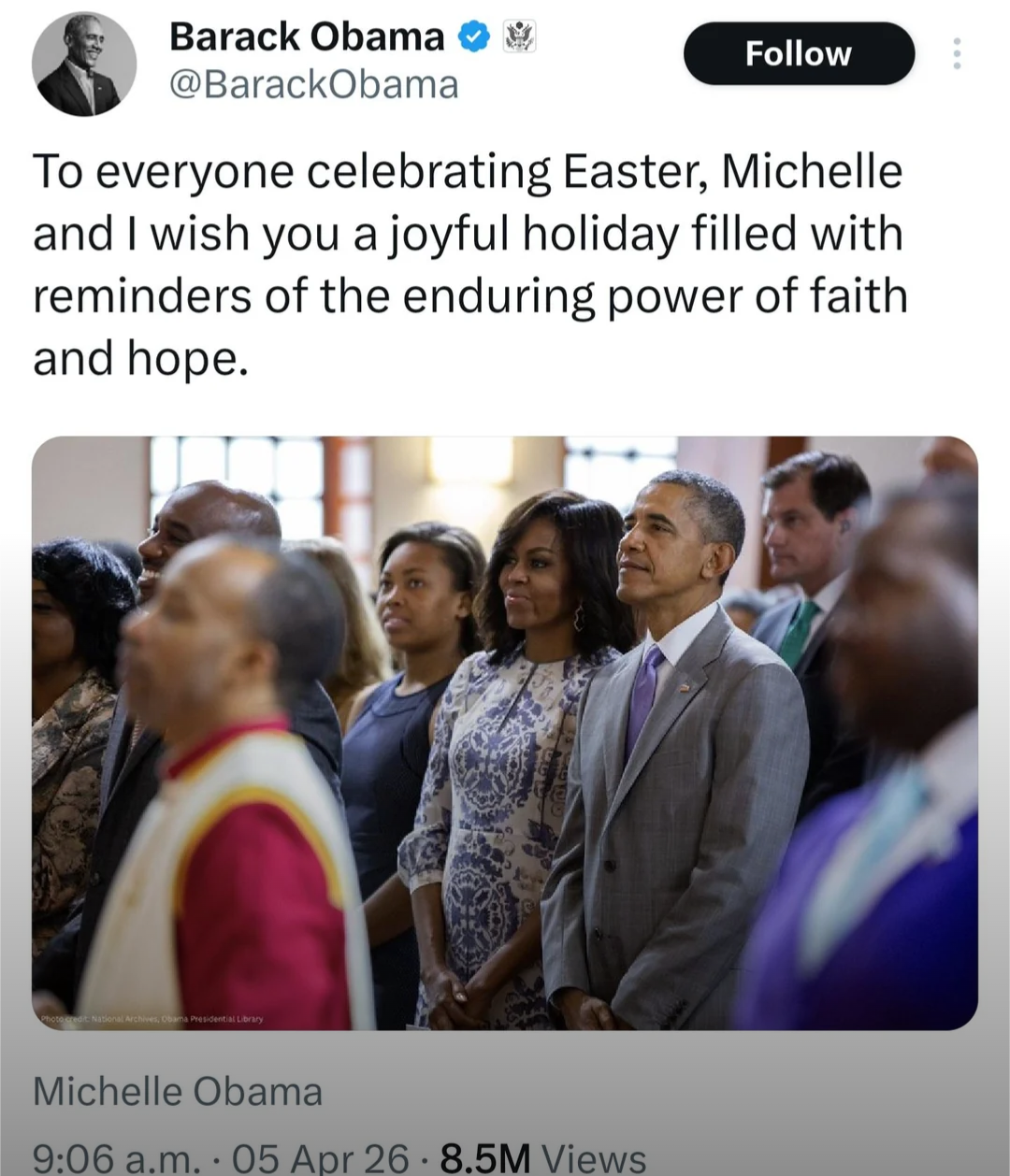
Task: Click the government seal badge icon
Action: tap(519, 37)
